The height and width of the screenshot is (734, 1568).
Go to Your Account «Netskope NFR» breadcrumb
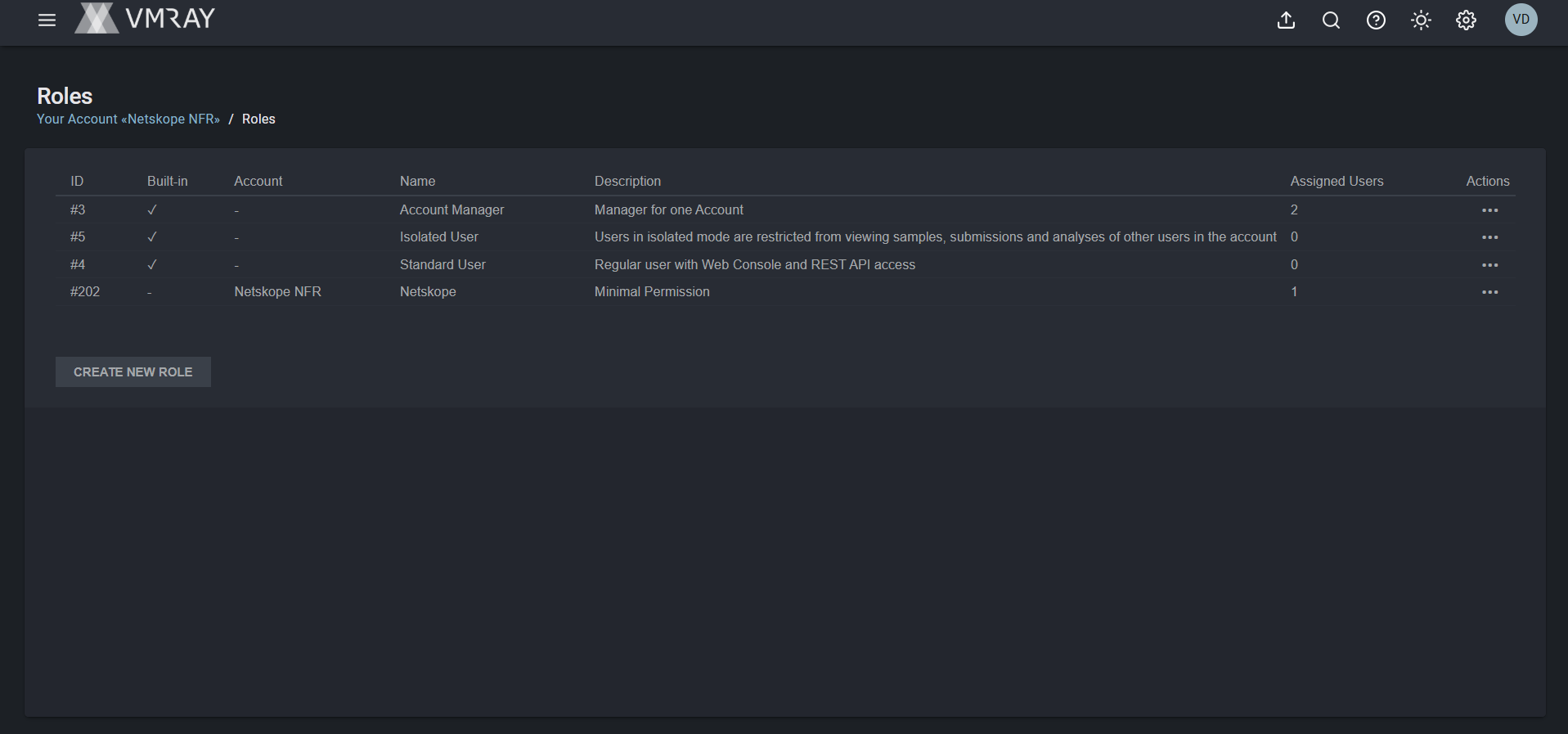click(x=128, y=119)
